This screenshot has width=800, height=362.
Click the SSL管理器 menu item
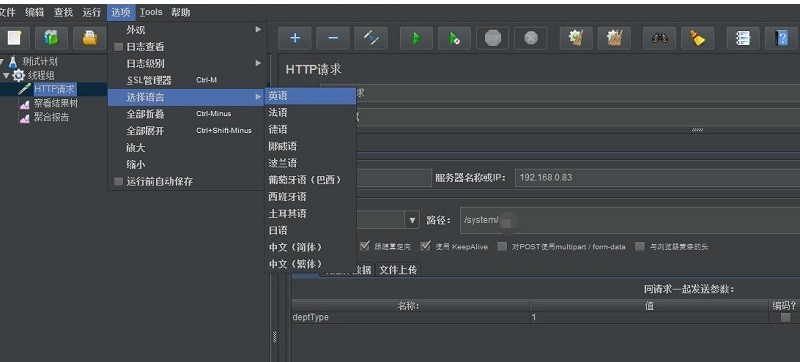[186, 81]
